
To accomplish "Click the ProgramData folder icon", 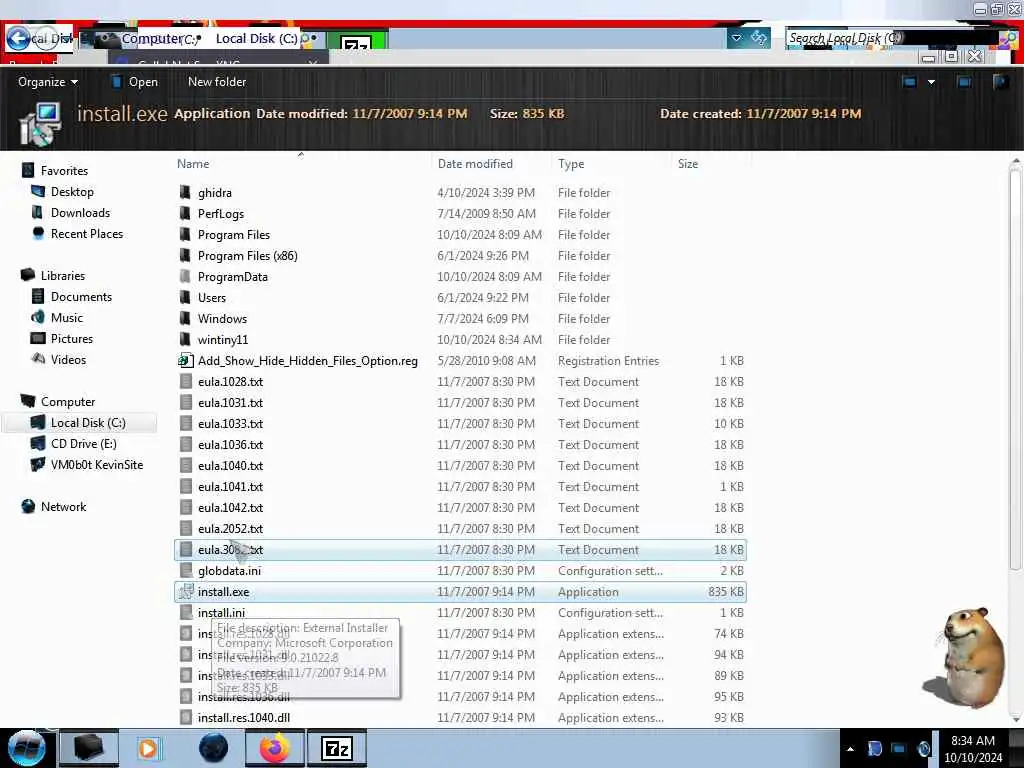I will 185,276.
